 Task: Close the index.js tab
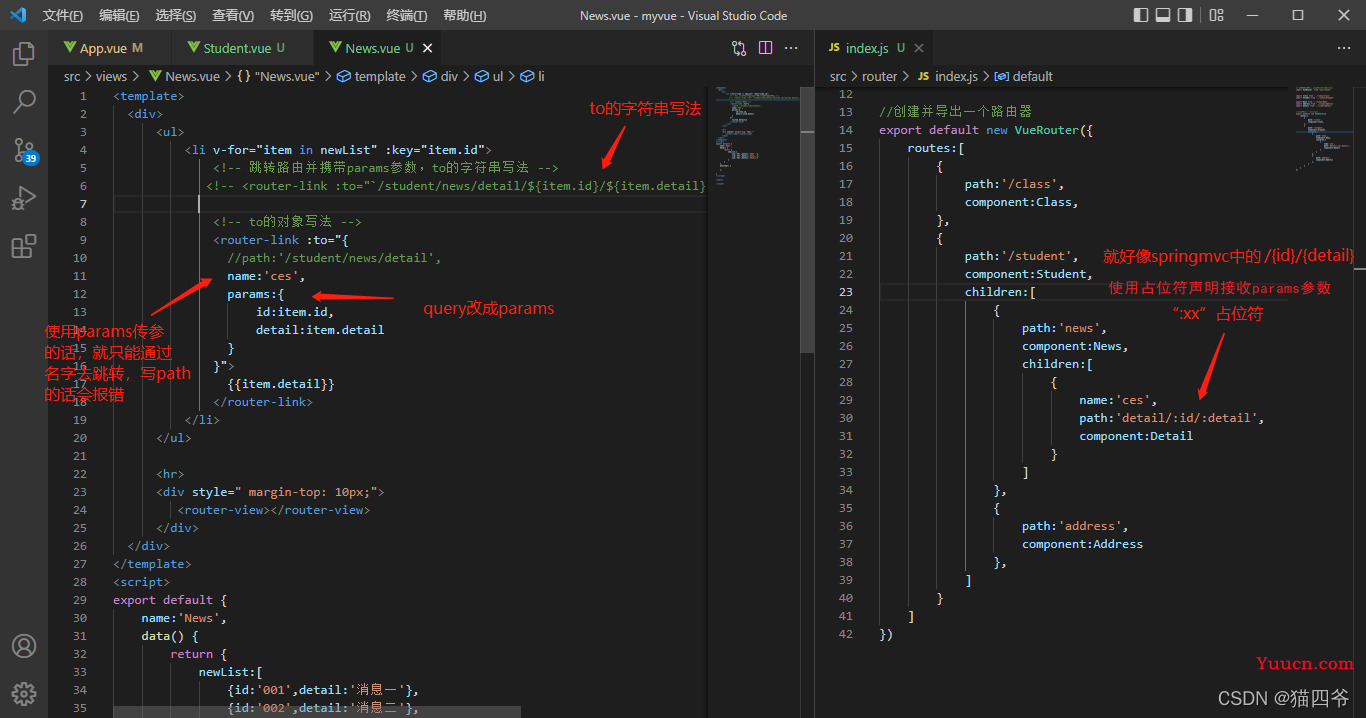point(919,48)
